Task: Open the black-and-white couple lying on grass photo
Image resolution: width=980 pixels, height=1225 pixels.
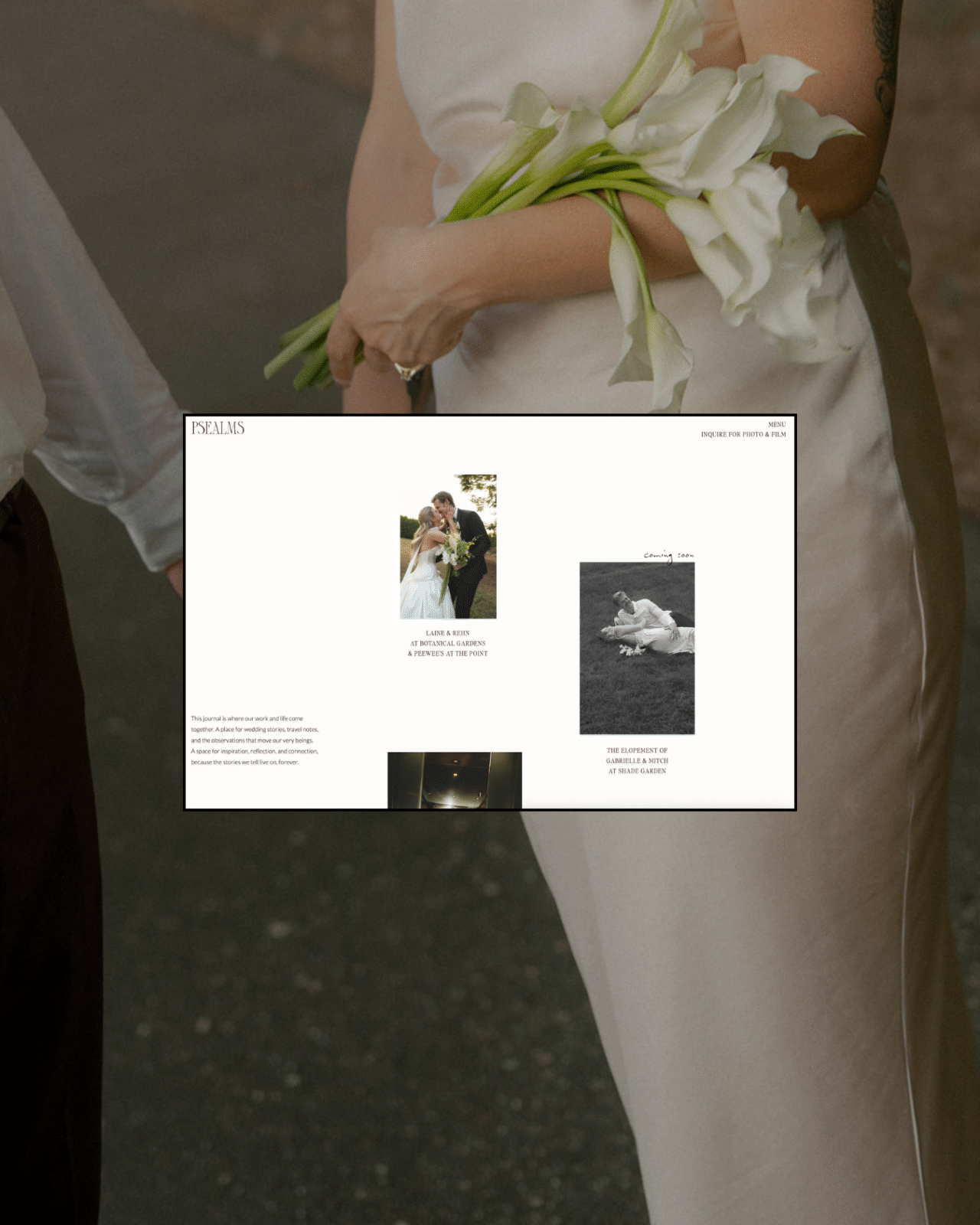Action: (x=637, y=648)
